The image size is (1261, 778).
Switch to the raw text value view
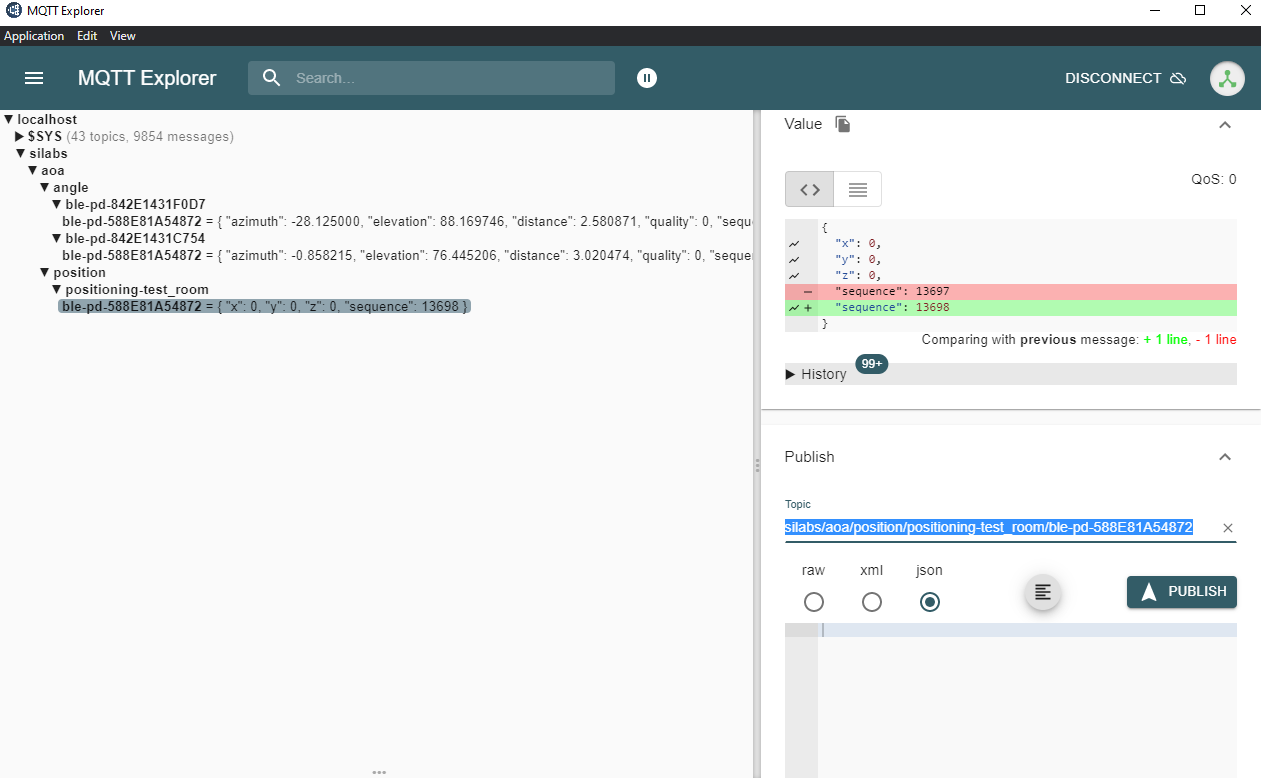coord(857,189)
